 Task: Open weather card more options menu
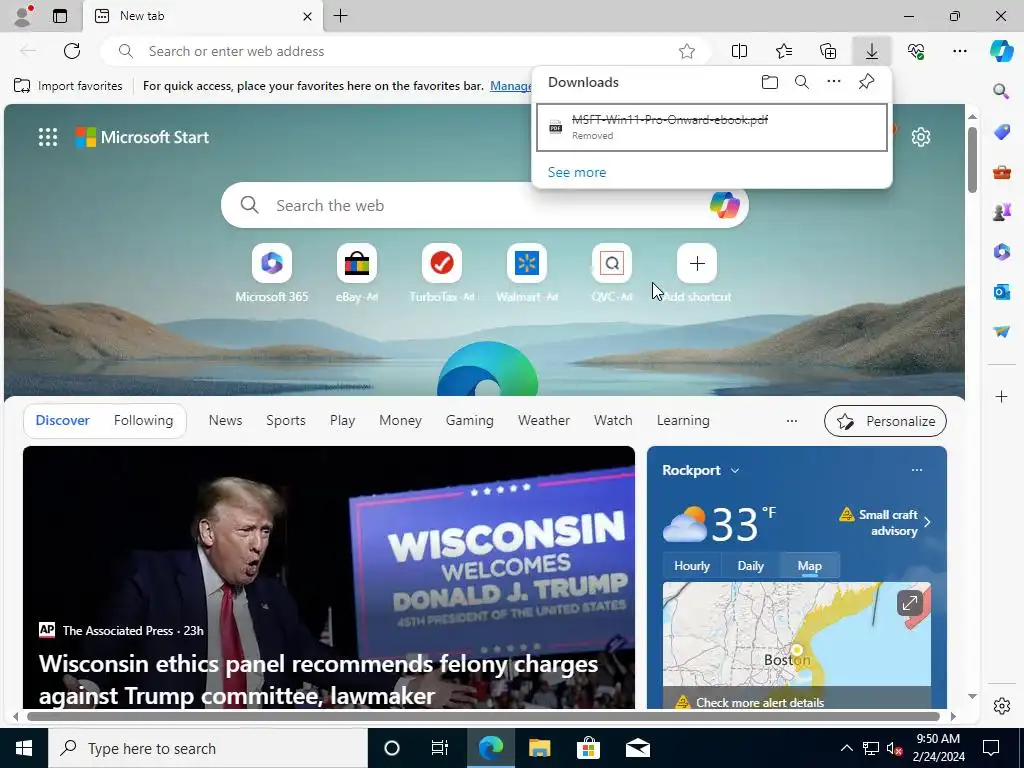[917, 470]
